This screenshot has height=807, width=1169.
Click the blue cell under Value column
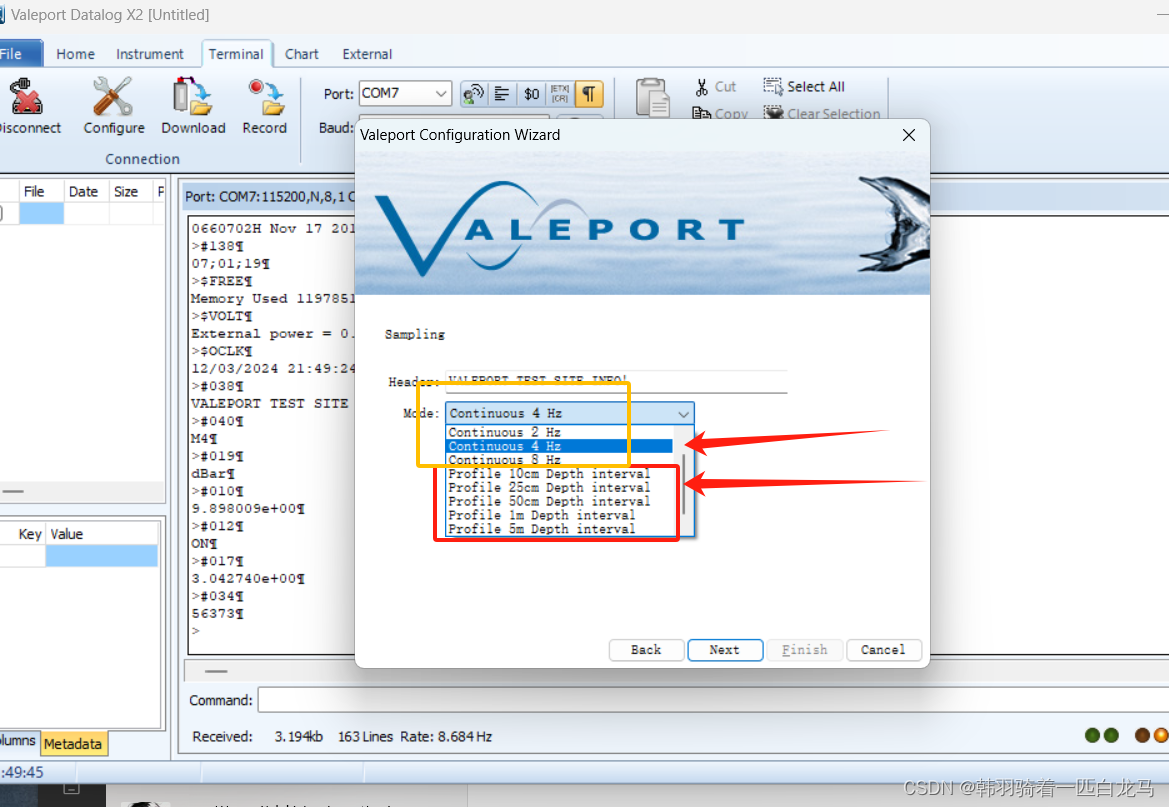(x=101, y=556)
